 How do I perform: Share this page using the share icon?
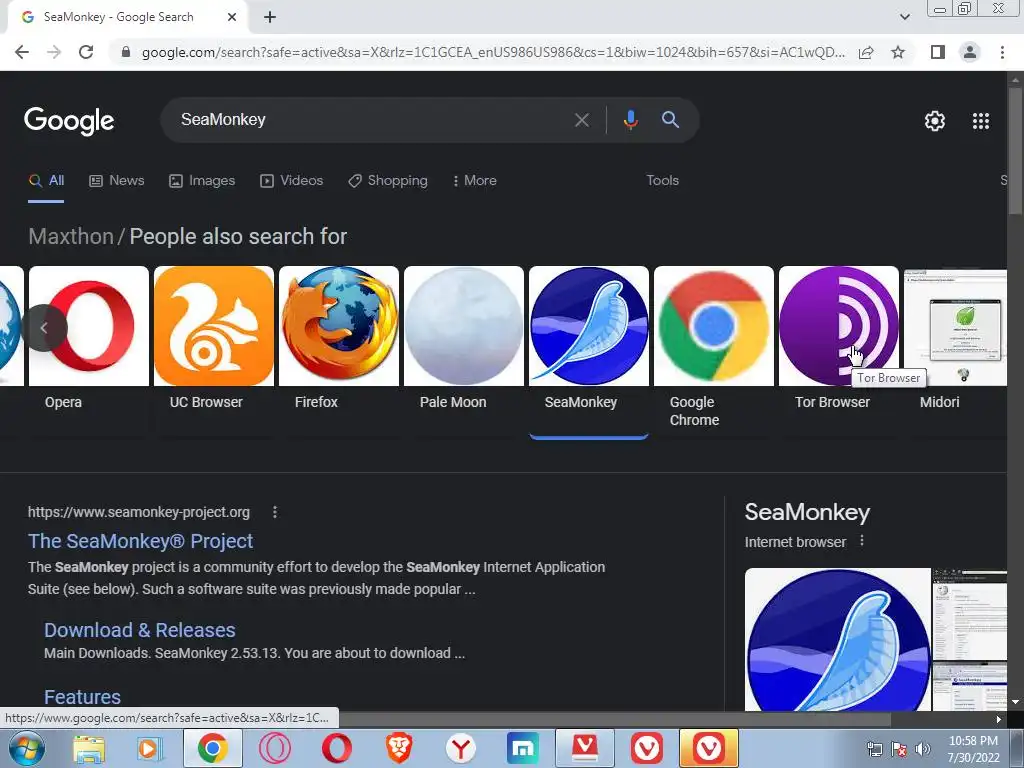pos(866,52)
